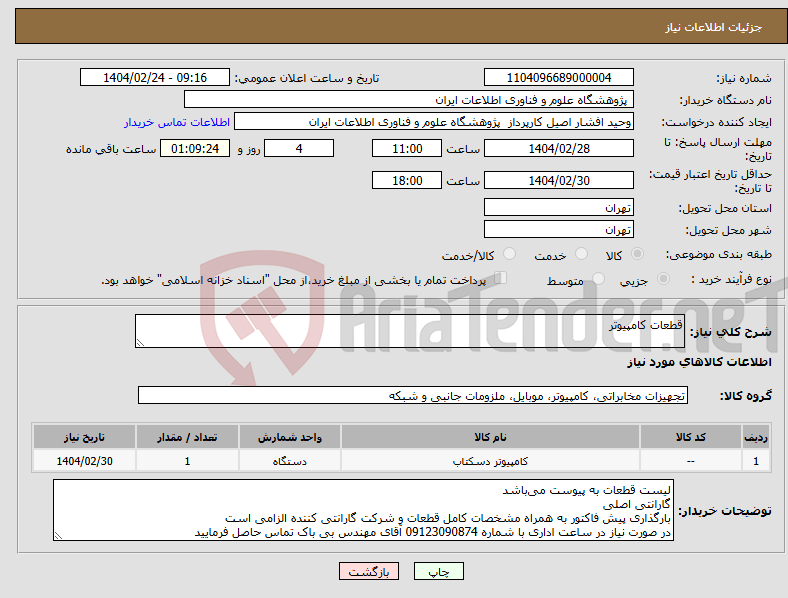Click the چاپ (print) button
Image resolution: width=788 pixels, height=598 pixels.
pos(438,571)
